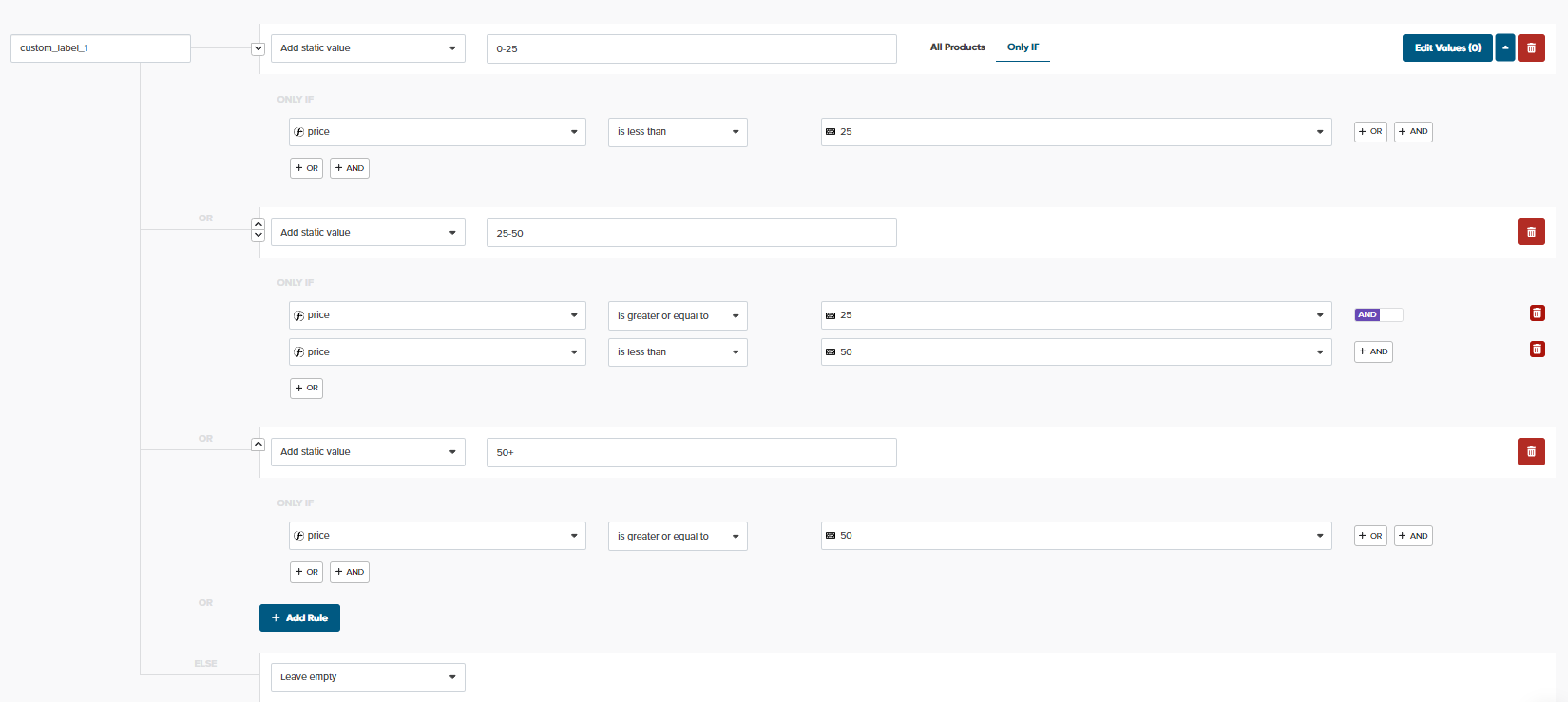Screen dimensions: 1568x702
Task: Click the caret button beside Edit Values
Action: [x=1505, y=47]
